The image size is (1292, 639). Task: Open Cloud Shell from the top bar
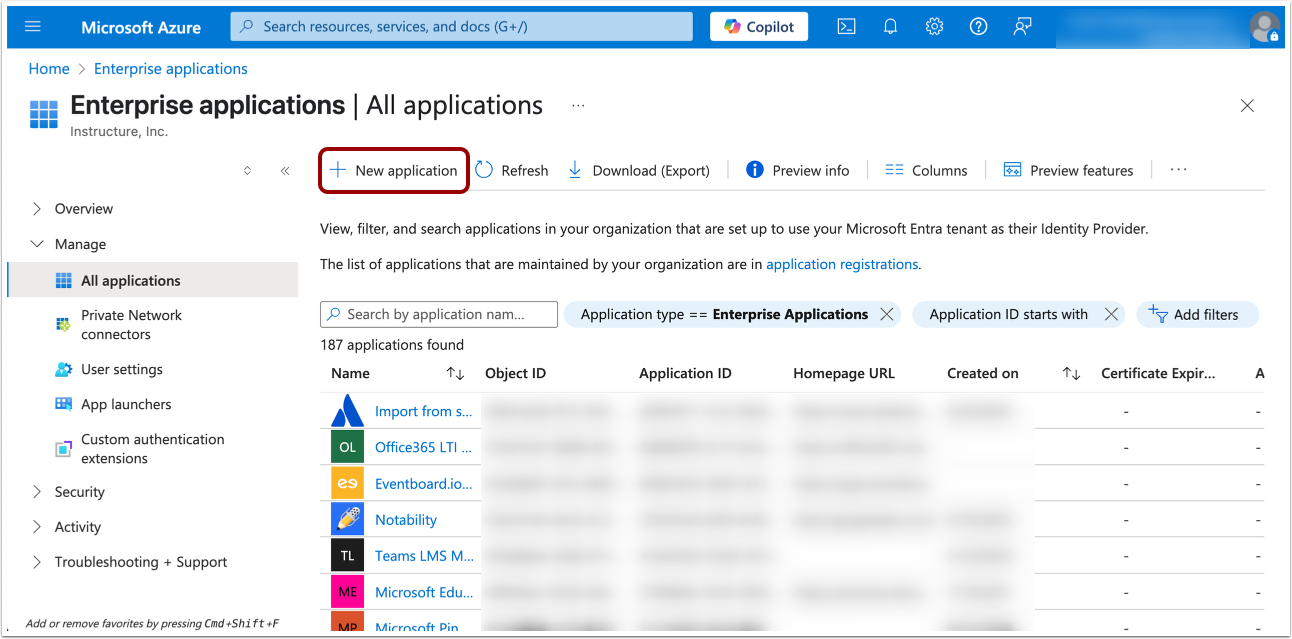coord(846,26)
